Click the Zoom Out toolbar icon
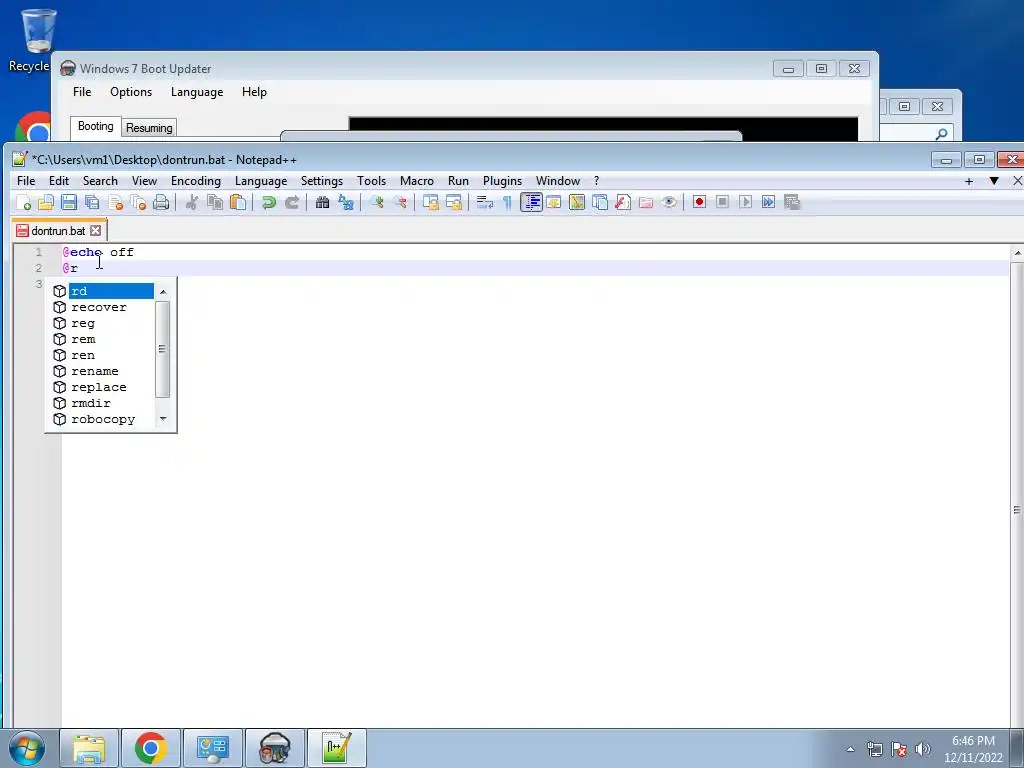 coord(400,202)
